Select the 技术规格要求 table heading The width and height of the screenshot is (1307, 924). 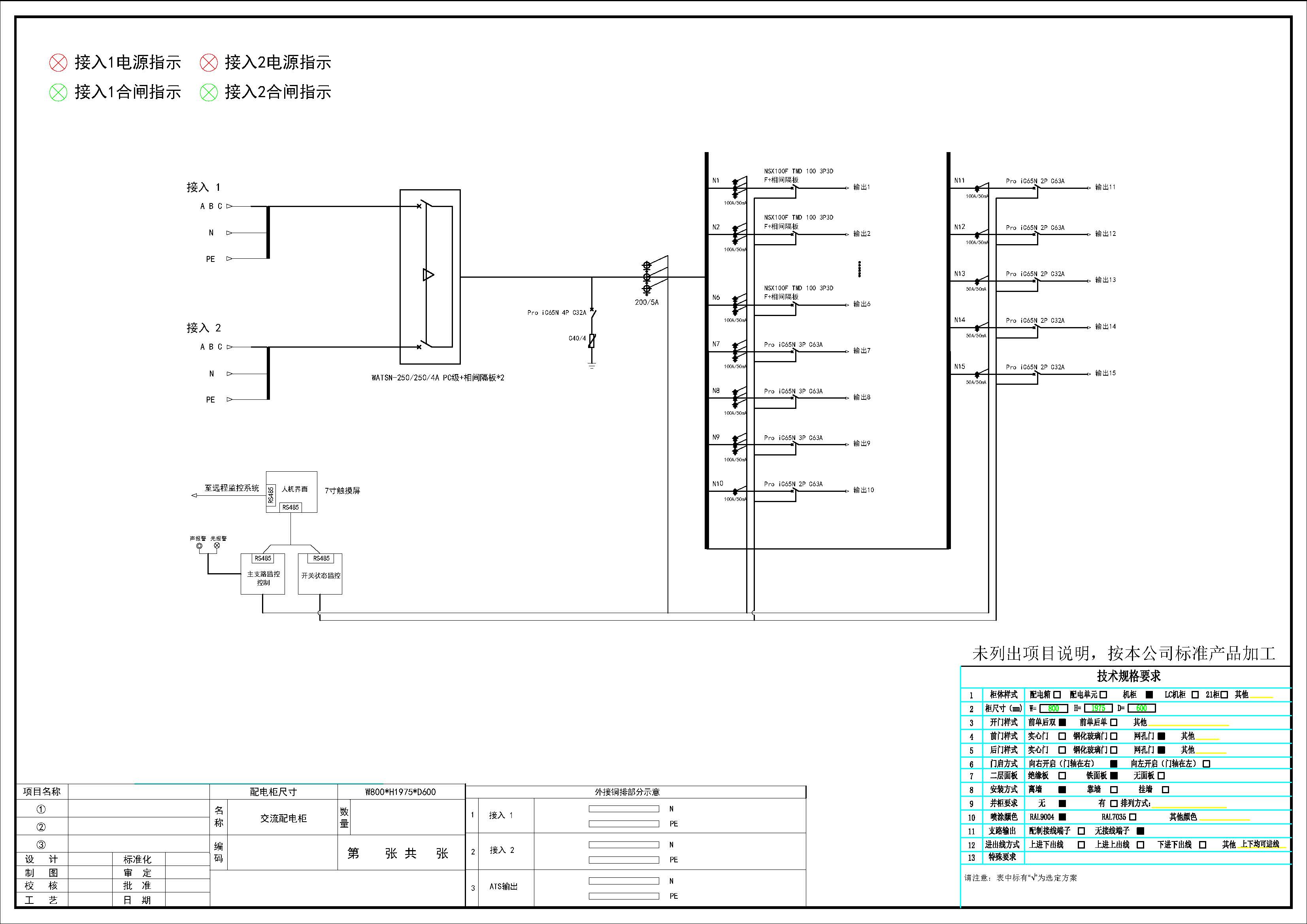pyautogui.click(x=1129, y=676)
